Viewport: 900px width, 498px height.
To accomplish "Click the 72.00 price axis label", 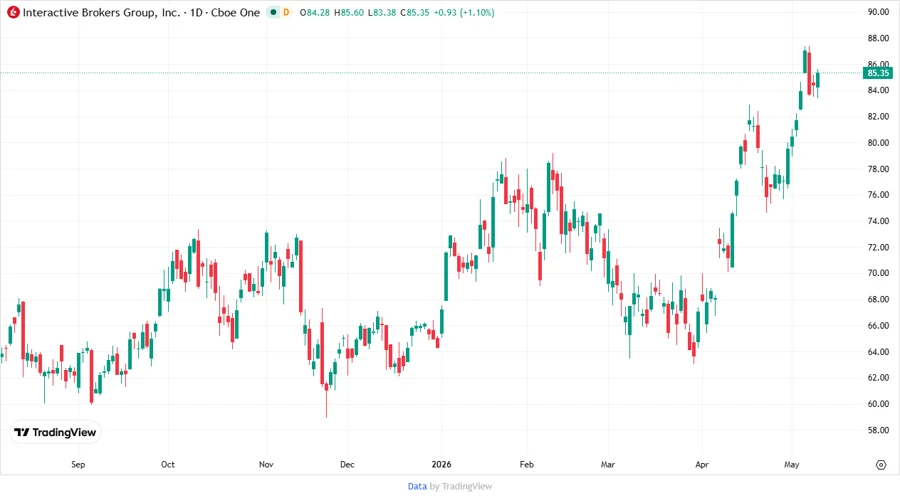I will click(x=878, y=247).
